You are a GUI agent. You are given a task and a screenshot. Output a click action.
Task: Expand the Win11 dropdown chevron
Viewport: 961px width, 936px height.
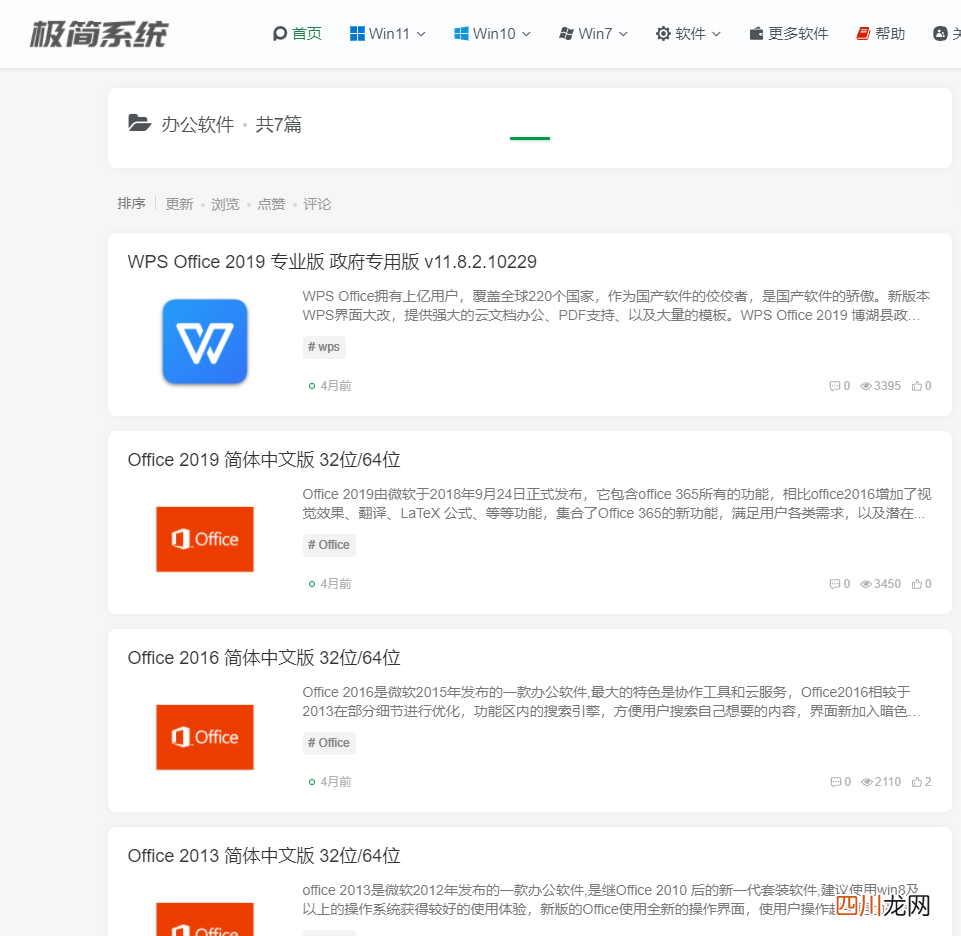tap(421, 34)
